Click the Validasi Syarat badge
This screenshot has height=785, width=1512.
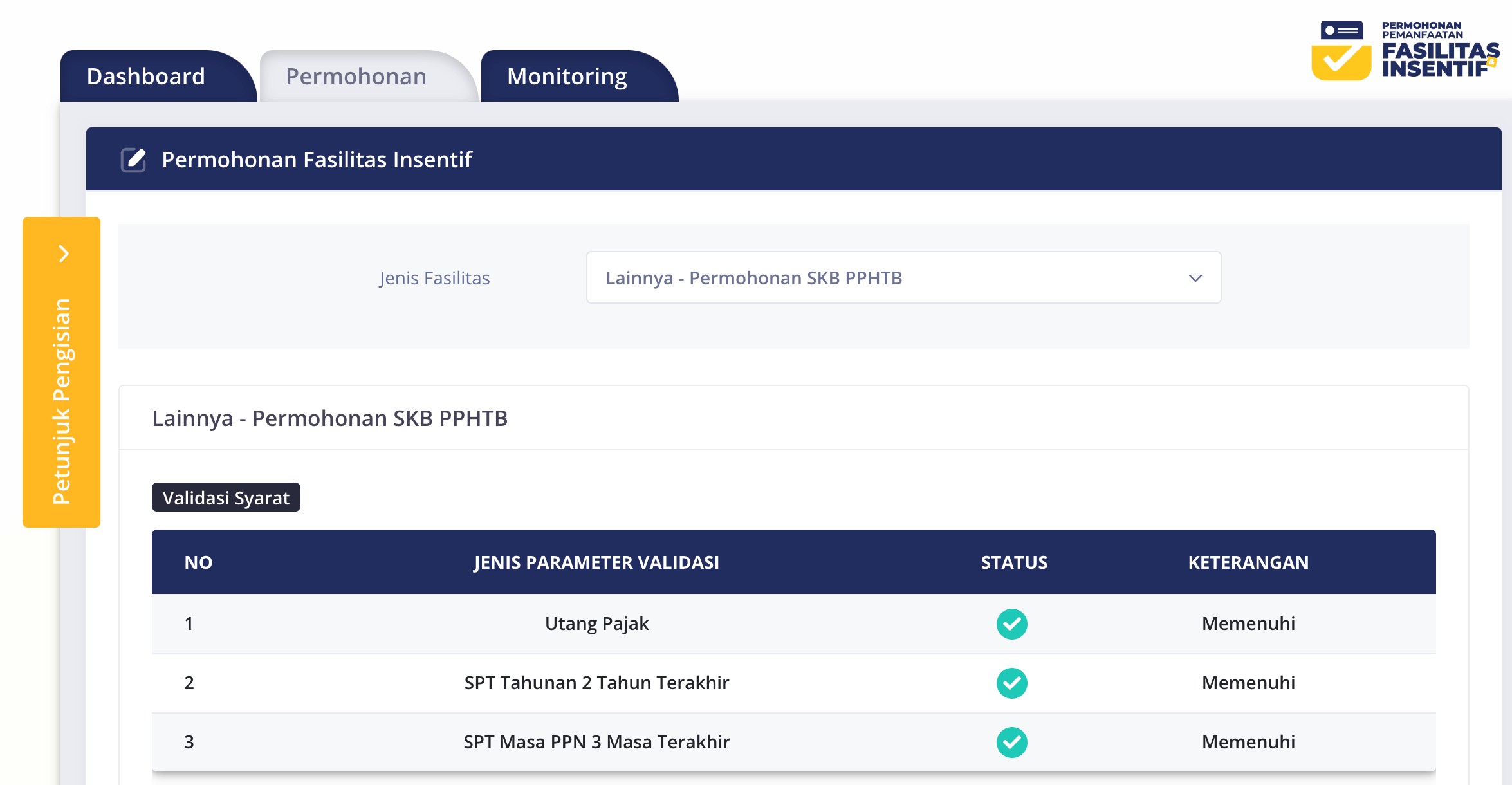226,497
